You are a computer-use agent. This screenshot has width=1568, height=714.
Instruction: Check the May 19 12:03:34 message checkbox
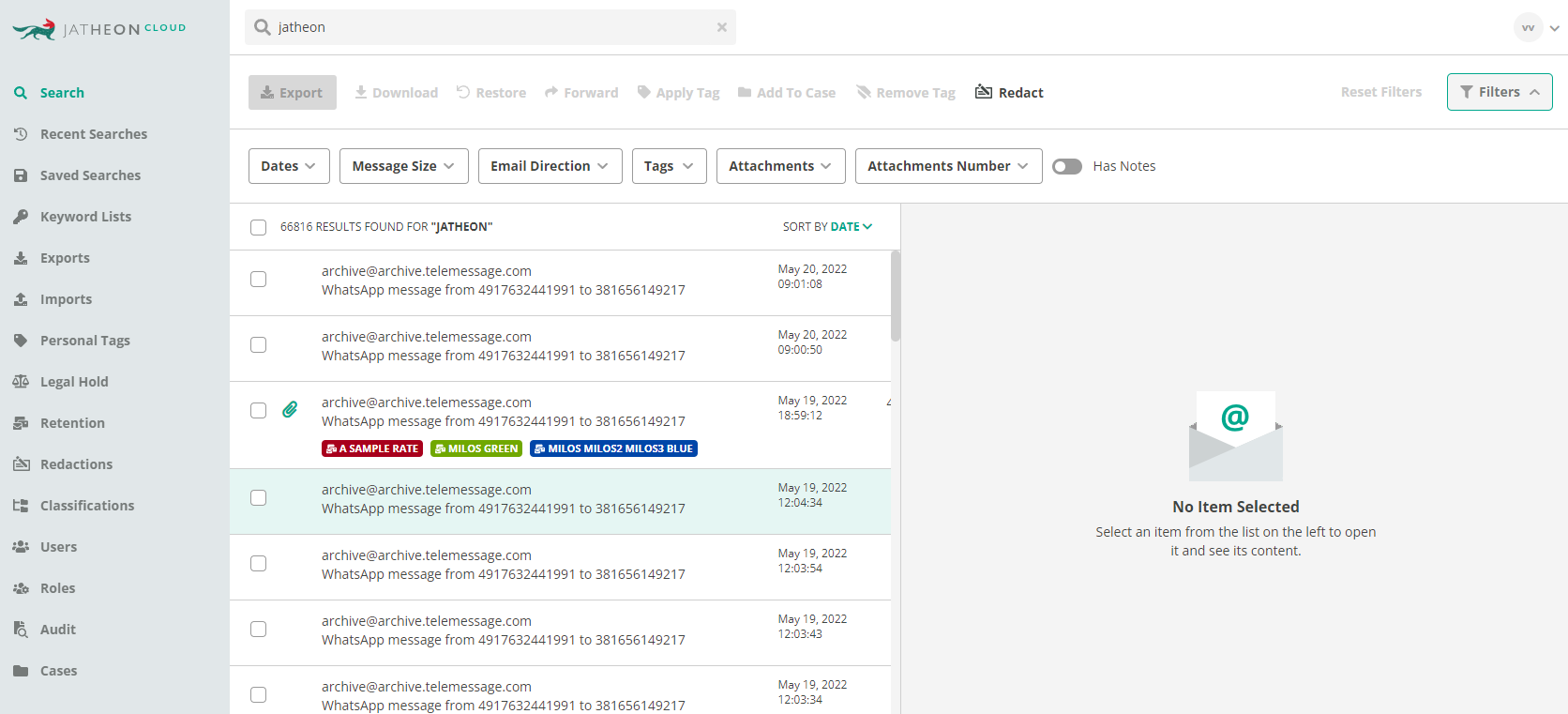258,694
